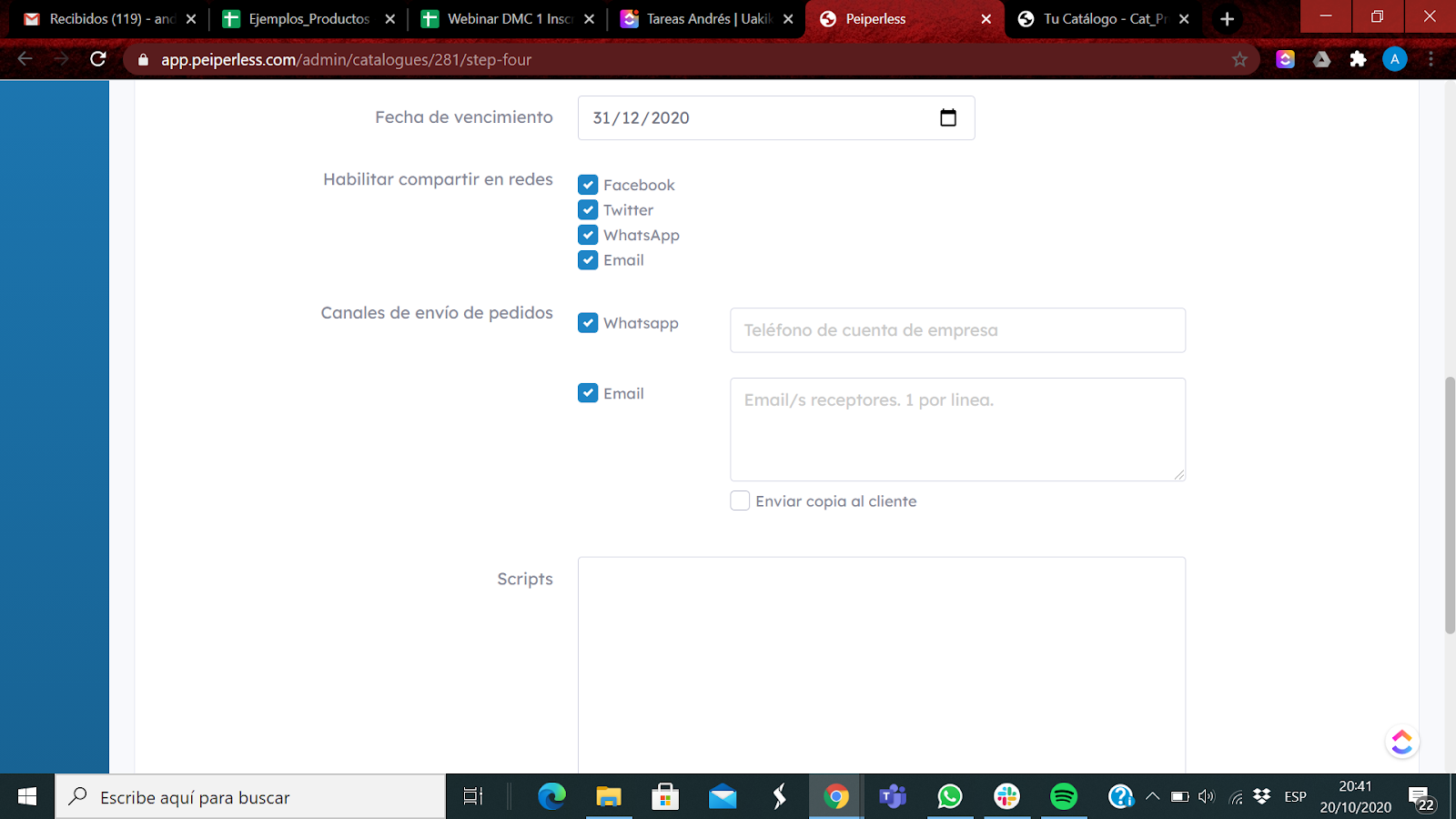Close the Peiperless browser tab

click(x=986, y=19)
